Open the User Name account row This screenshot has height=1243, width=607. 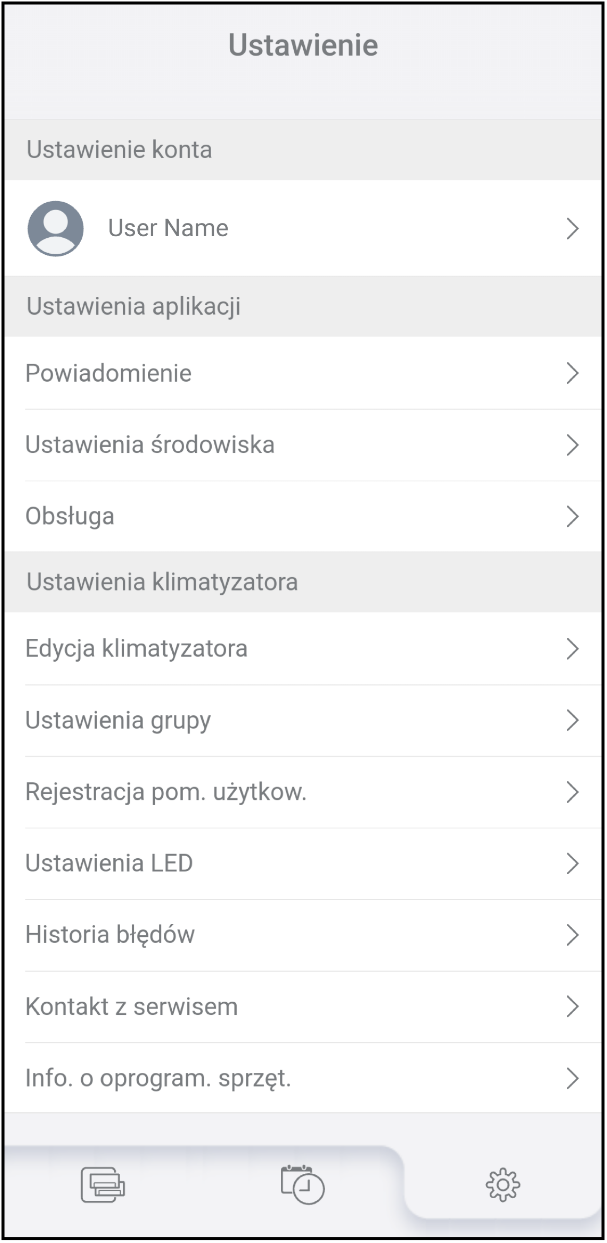168,228
